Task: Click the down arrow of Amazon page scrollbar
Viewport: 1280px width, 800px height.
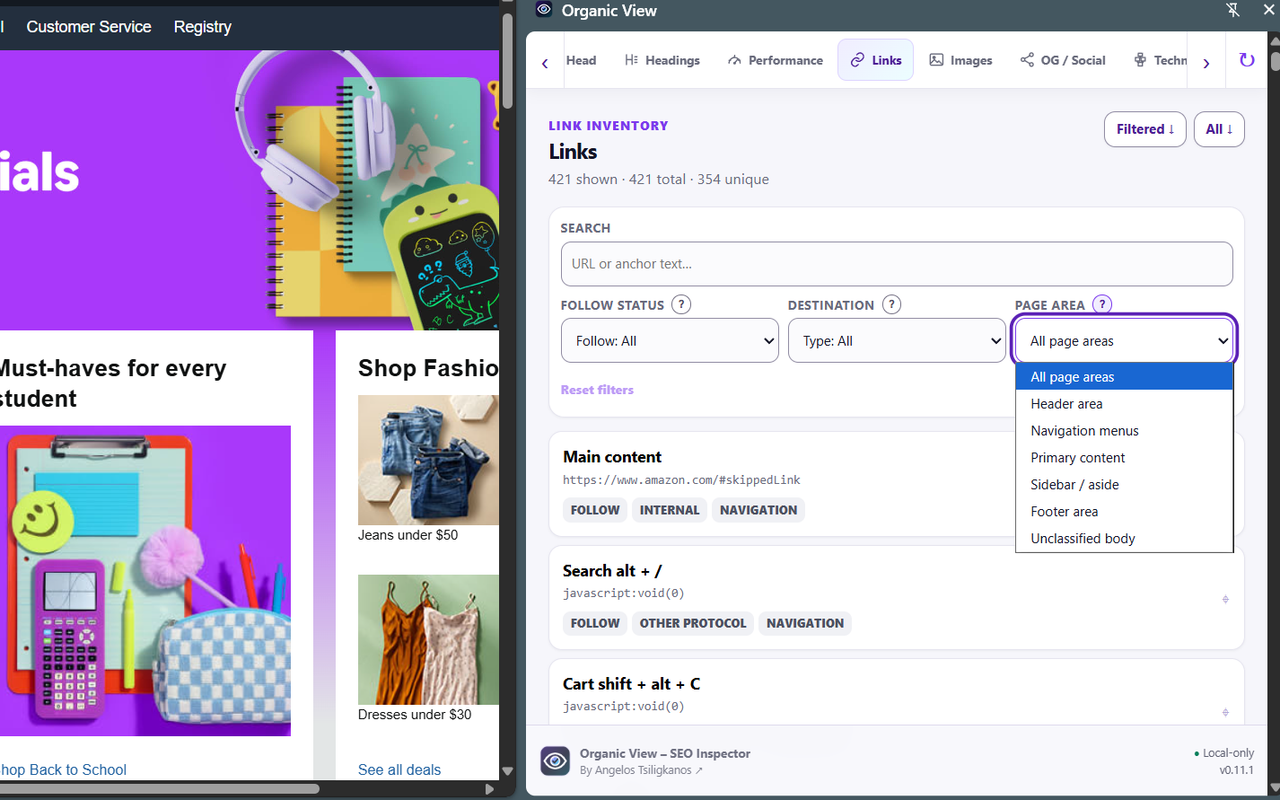Action: [x=507, y=771]
